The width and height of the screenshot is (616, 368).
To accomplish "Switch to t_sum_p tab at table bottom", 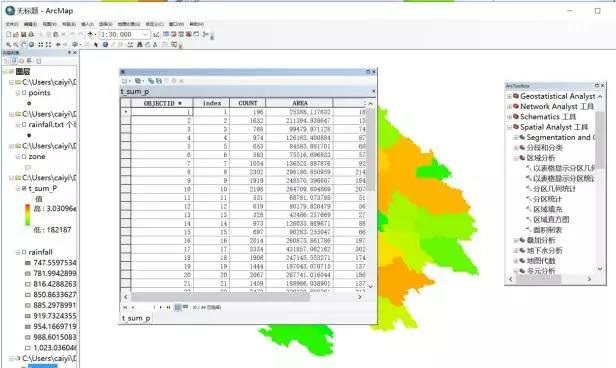I will tap(136, 318).
